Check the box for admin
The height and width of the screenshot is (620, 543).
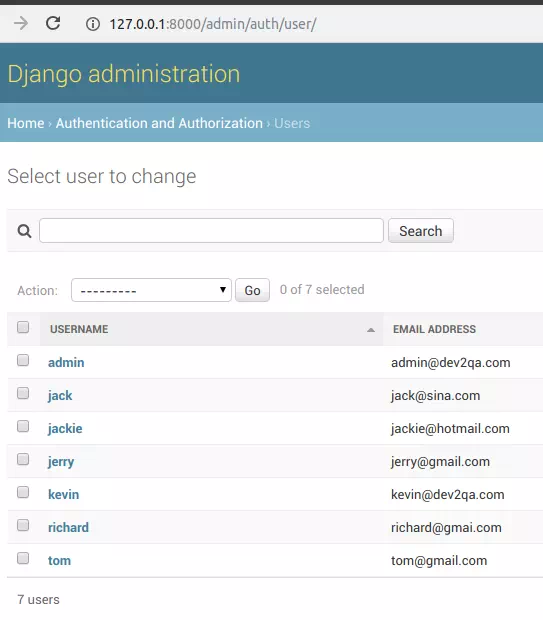[x=23, y=360]
